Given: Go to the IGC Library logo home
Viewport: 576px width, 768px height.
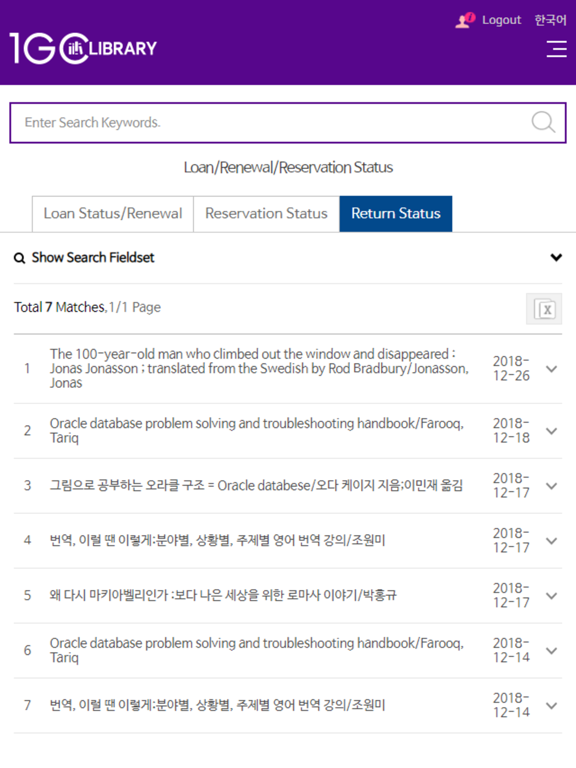Looking at the screenshot, I should [83, 48].
